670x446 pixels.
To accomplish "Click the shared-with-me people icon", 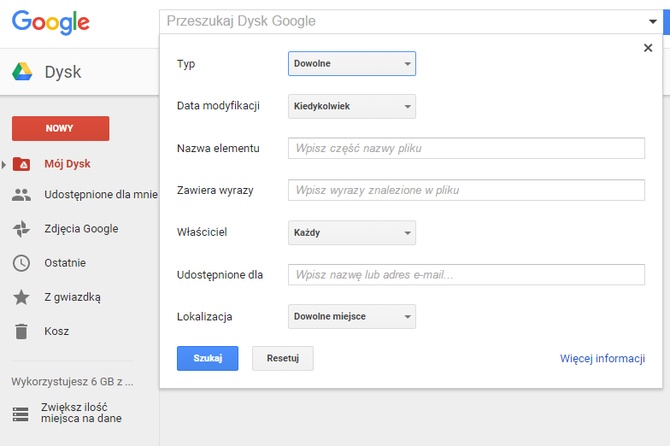I will click(x=21, y=195).
